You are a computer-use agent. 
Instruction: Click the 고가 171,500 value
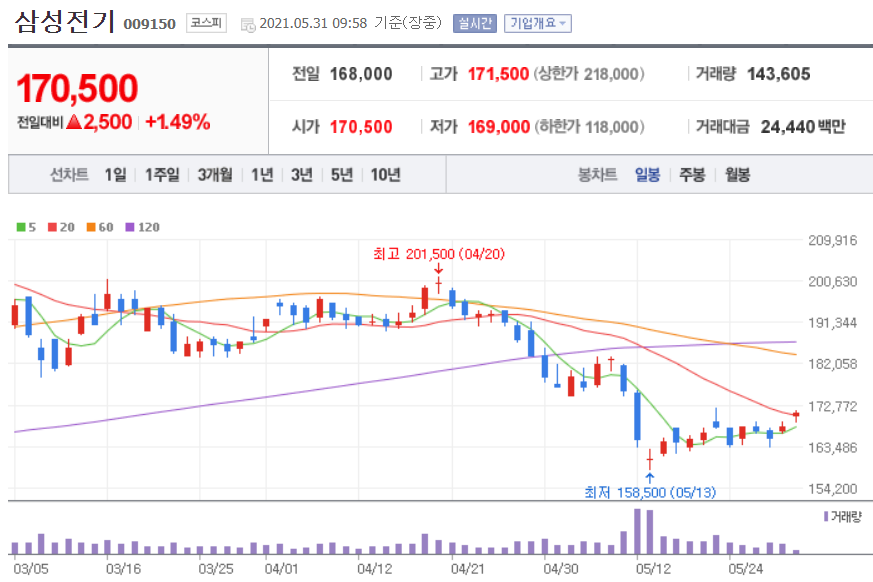(498, 74)
